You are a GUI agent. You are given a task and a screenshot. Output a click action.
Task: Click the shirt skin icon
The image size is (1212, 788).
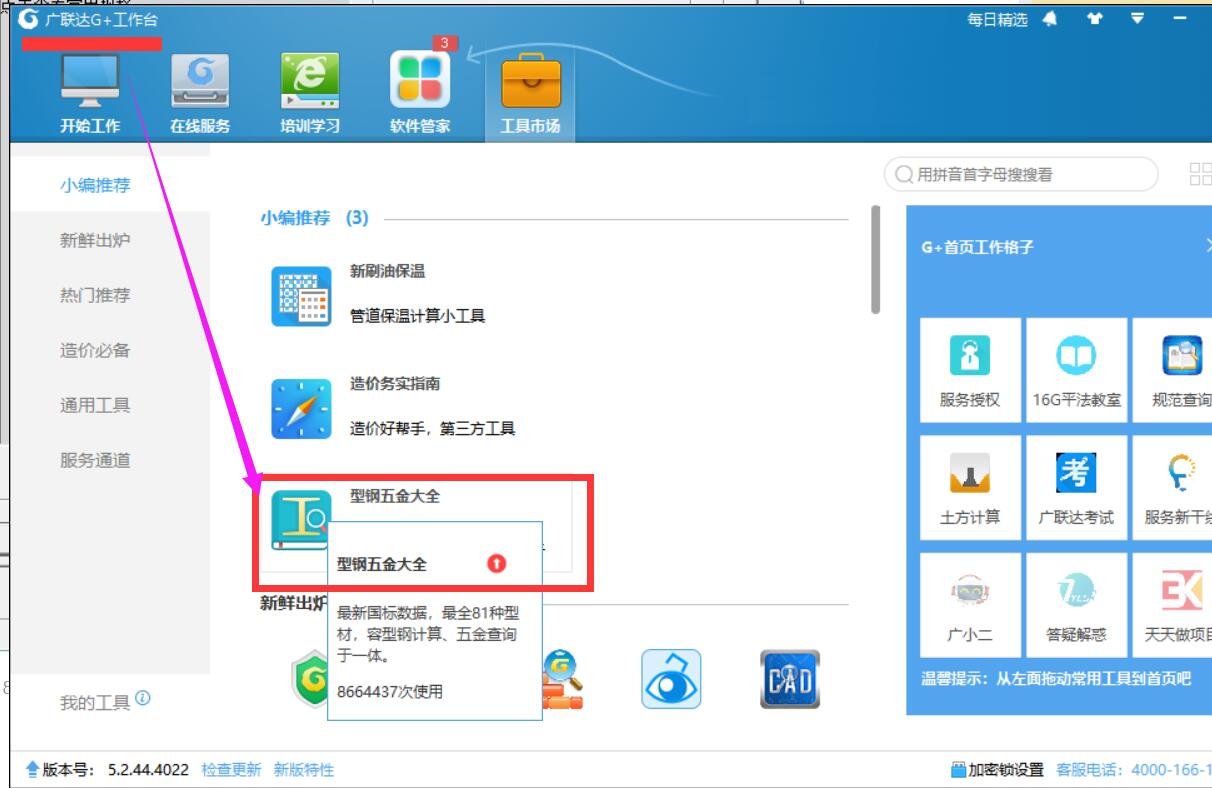tap(1094, 18)
